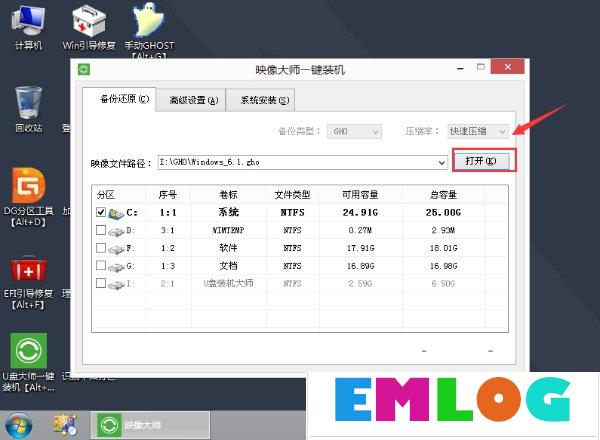Select the U盘装机大师 volume label cell
Viewport: 600px width, 440px height.
tap(228, 283)
